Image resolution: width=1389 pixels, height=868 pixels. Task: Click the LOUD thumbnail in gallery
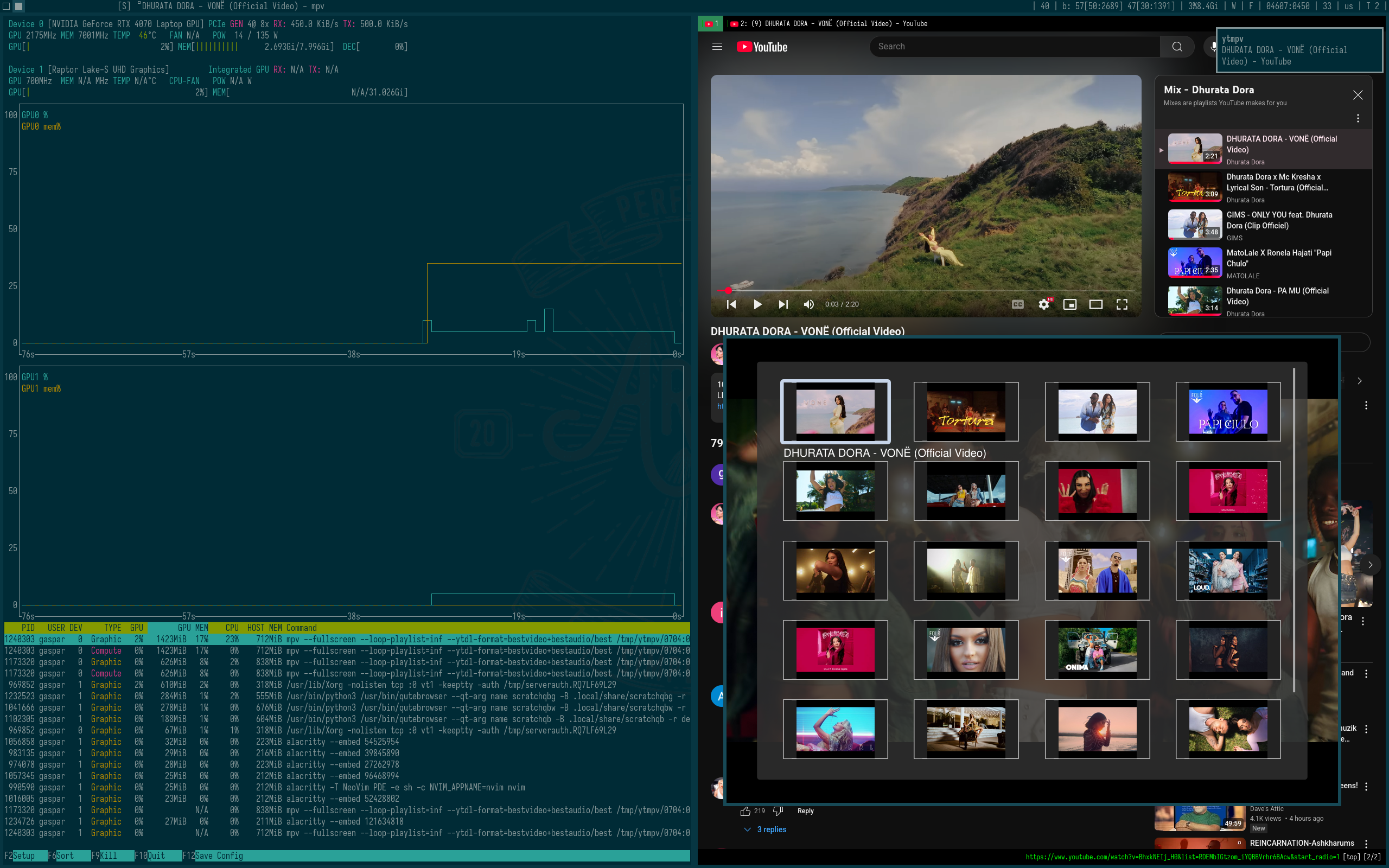[x=1228, y=570]
